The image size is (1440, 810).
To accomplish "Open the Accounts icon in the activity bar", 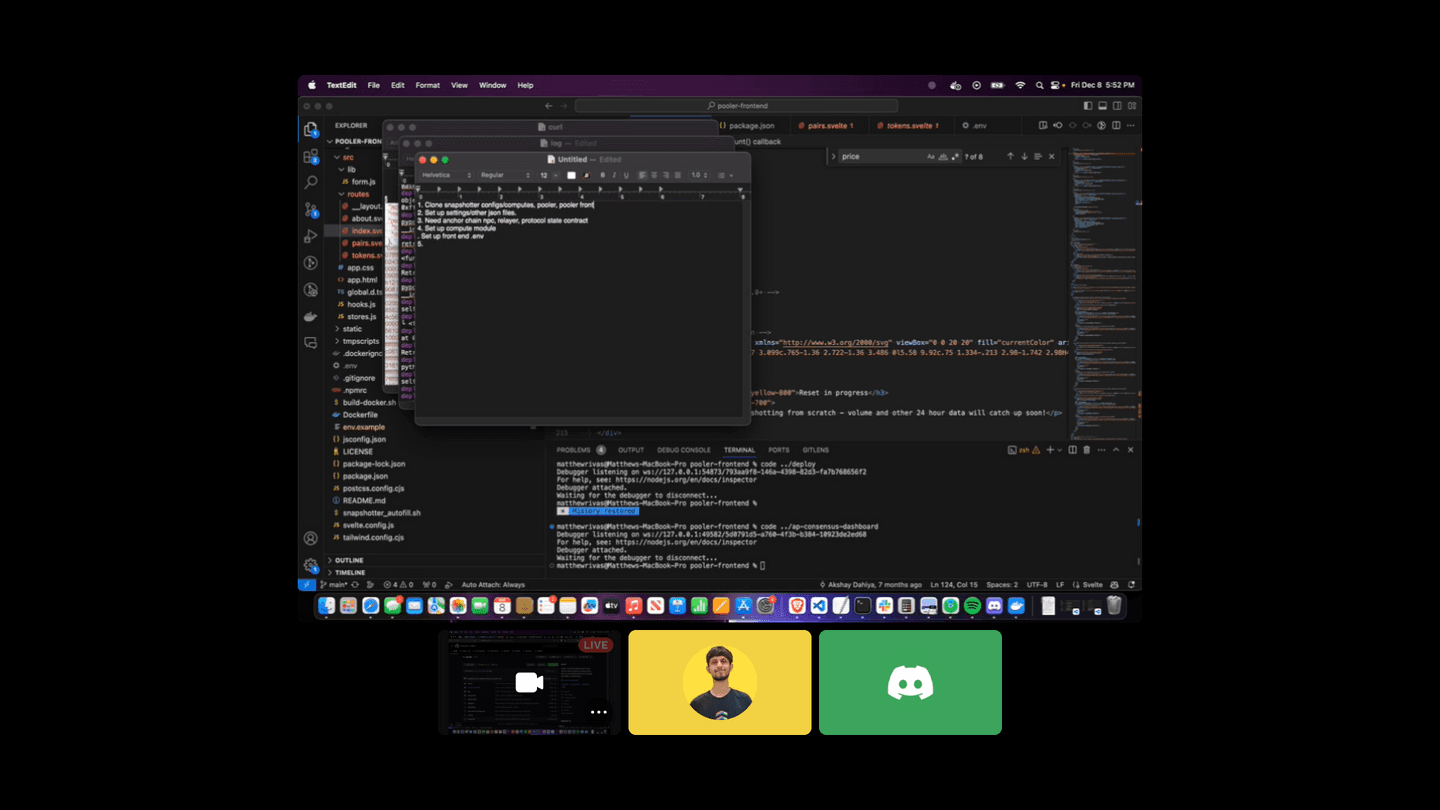I will 310,538.
